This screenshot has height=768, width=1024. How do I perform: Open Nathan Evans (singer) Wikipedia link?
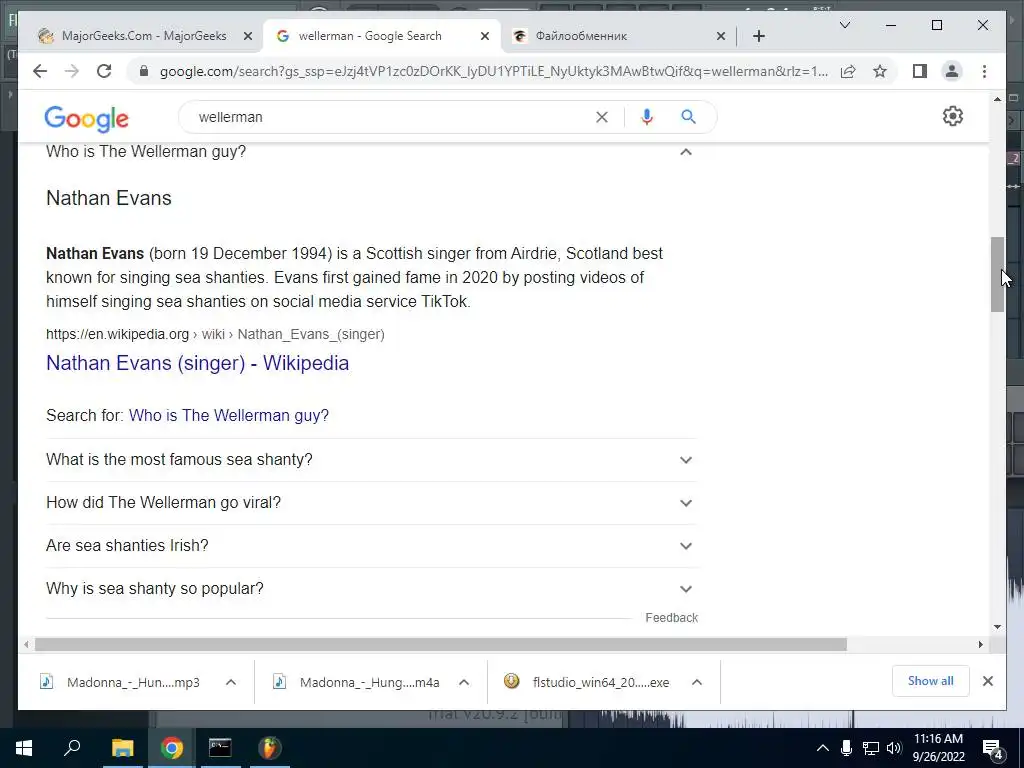[197, 363]
